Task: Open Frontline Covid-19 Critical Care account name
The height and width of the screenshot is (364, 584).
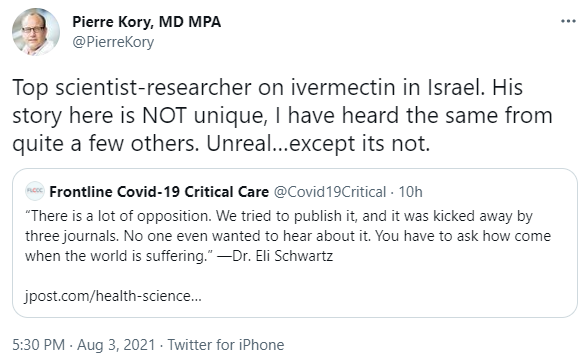Action: pos(159,192)
